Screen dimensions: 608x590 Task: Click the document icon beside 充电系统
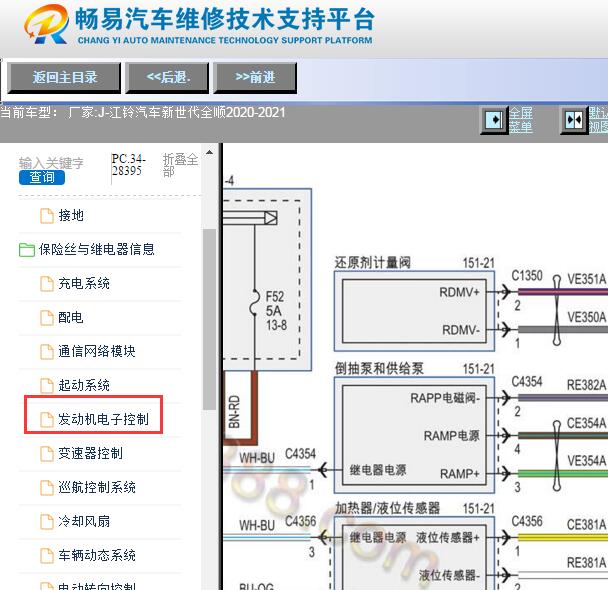[x=47, y=284]
